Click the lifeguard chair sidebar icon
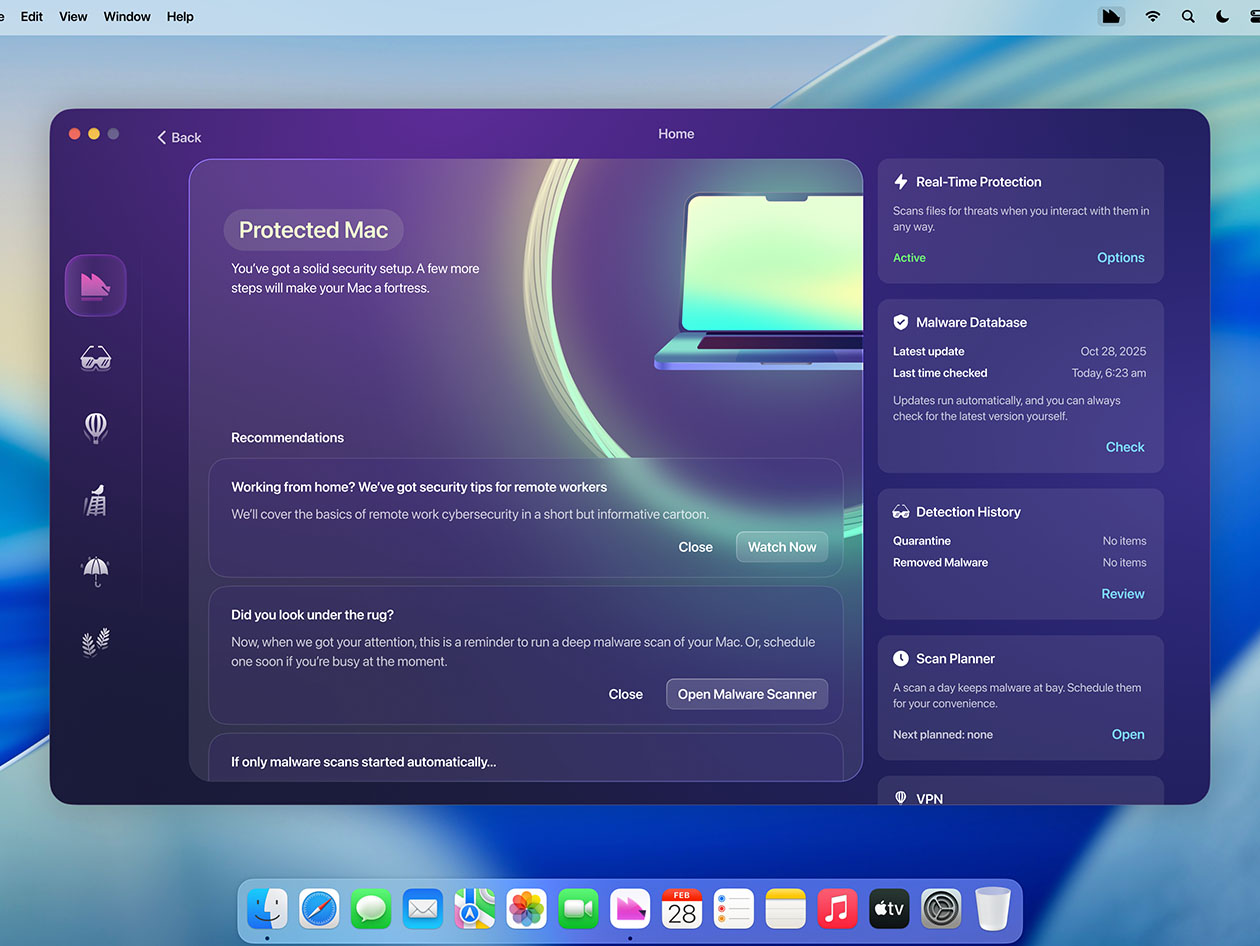The image size is (1260, 946). click(x=95, y=499)
